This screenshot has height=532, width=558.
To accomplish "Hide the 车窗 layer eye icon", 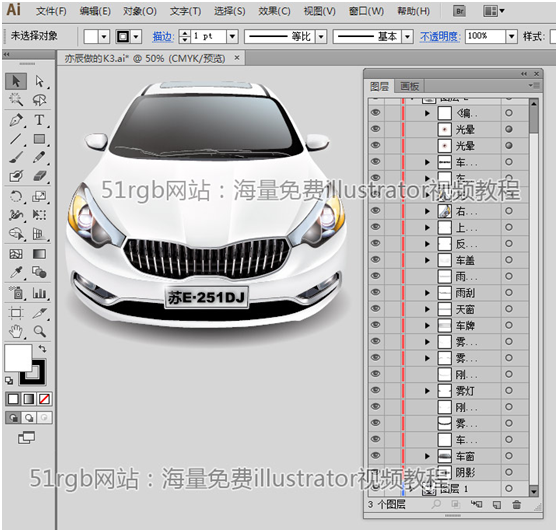I will tap(375, 455).
